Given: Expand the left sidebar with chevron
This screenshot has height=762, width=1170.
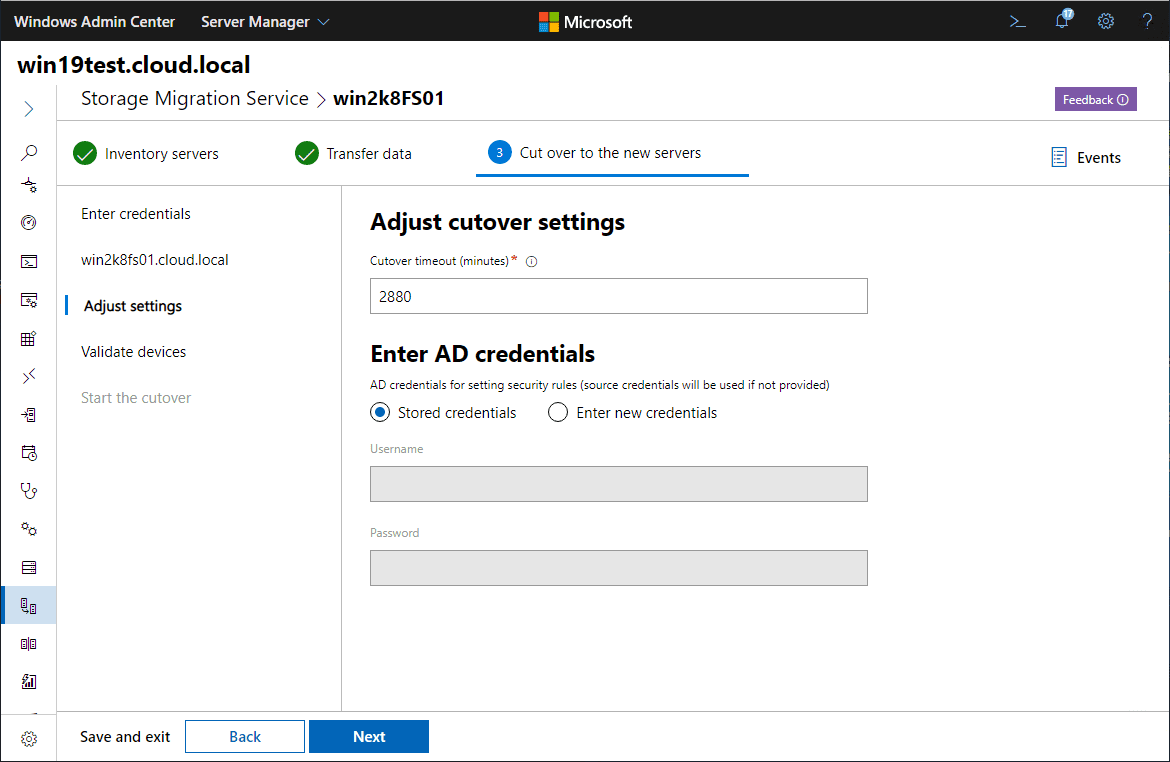Looking at the screenshot, I should click(29, 109).
